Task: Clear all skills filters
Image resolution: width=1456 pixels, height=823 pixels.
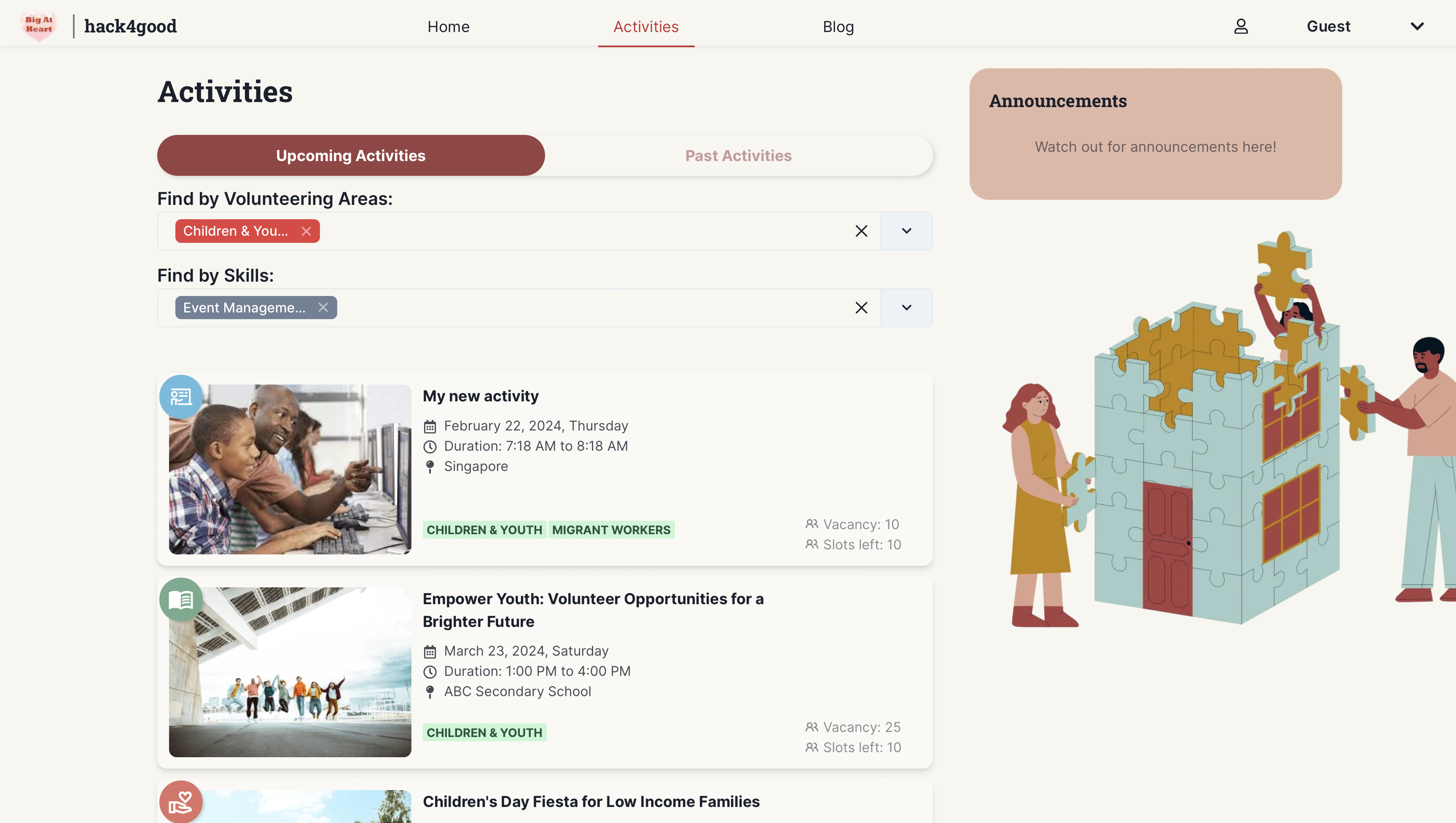Action: (x=861, y=308)
